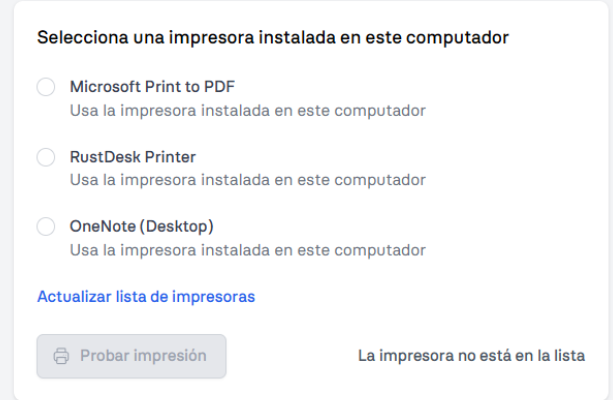Click the "RustDesk Printer" label text

click(x=133, y=157)
